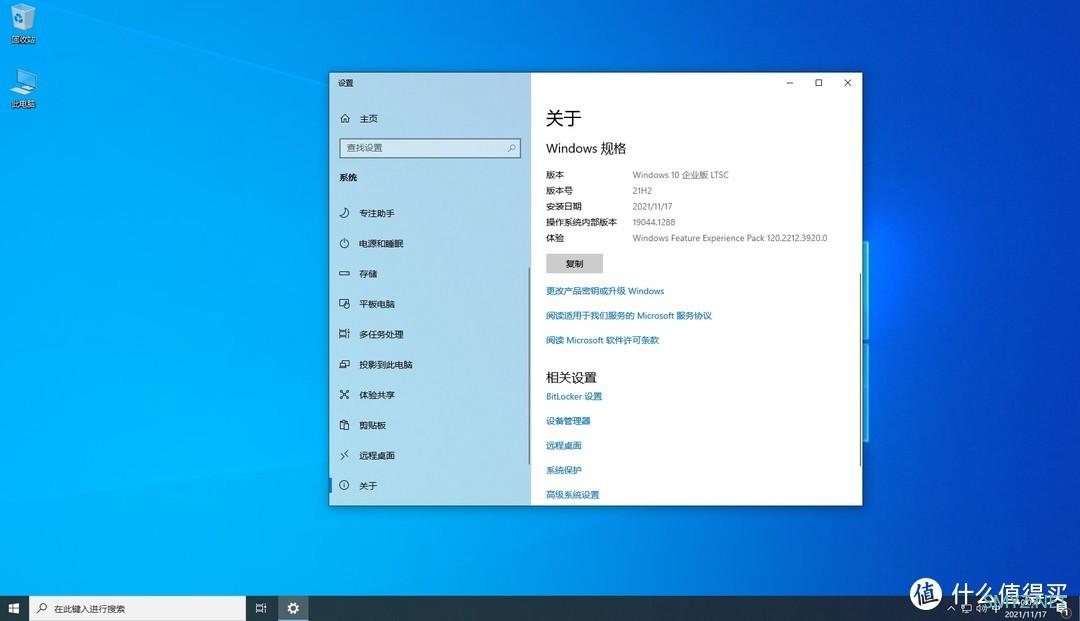Click the Windows 规格 heading

coord(586,149)
